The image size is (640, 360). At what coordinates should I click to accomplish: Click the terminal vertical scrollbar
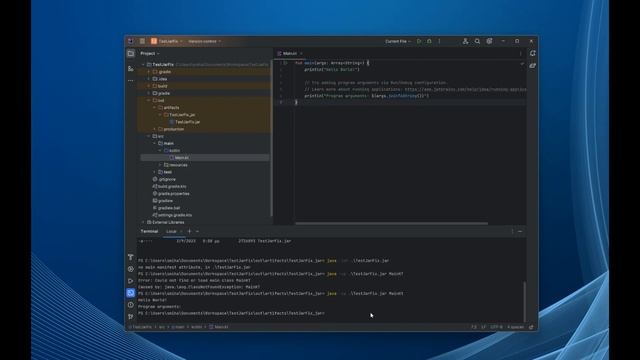coord(524,302)
